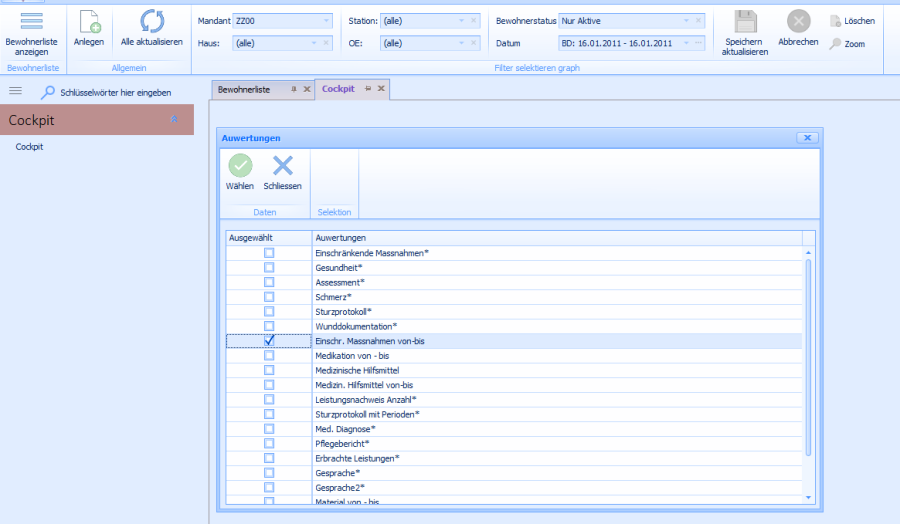Refresh with Alle aktualisieren icon
Screen dimensions: 900x524
pyautogui.click(x=151, y=22)
